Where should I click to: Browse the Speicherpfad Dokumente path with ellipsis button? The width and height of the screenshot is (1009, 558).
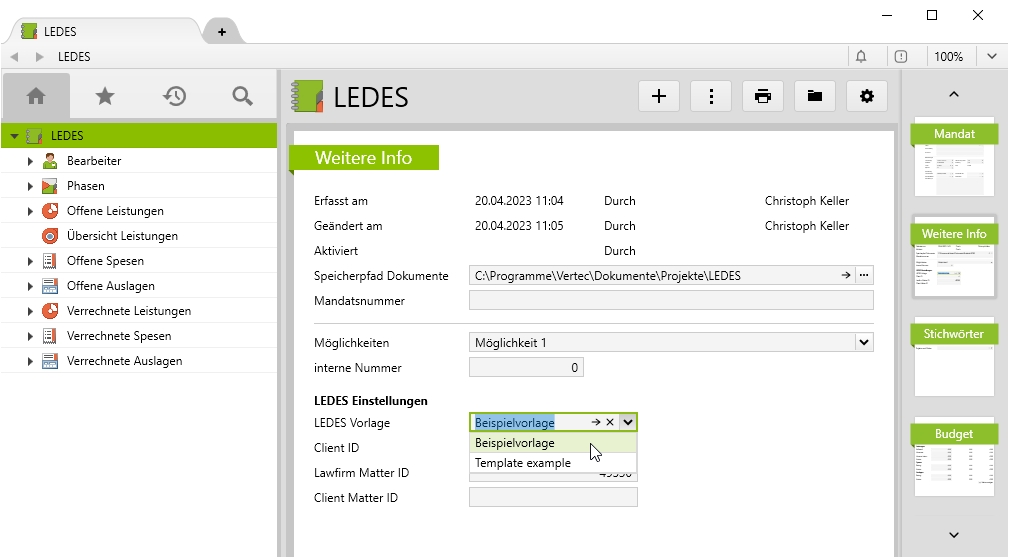[864, 275]
